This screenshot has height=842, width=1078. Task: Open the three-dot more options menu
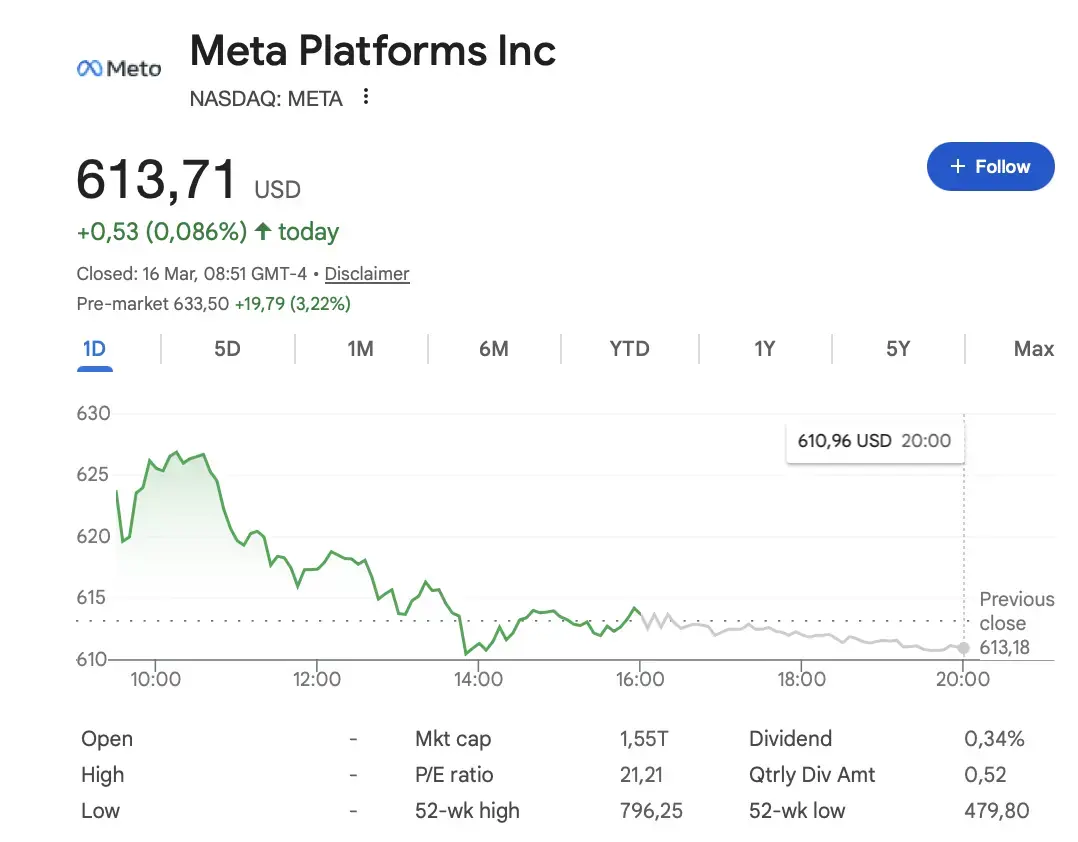pos(366,97)
